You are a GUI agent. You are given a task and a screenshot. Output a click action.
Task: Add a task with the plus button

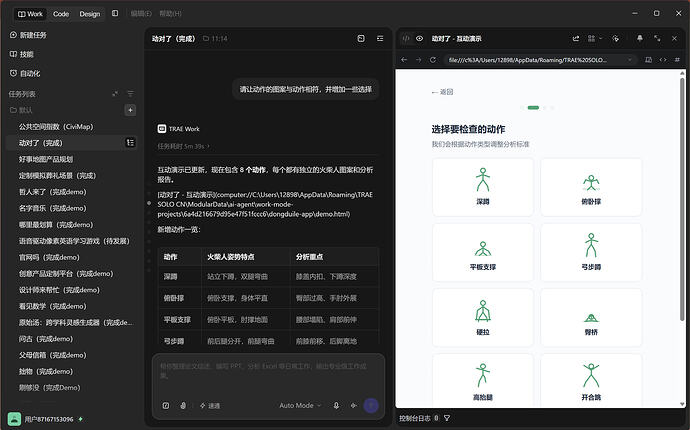pyautogui.click(x=130, y=110)
